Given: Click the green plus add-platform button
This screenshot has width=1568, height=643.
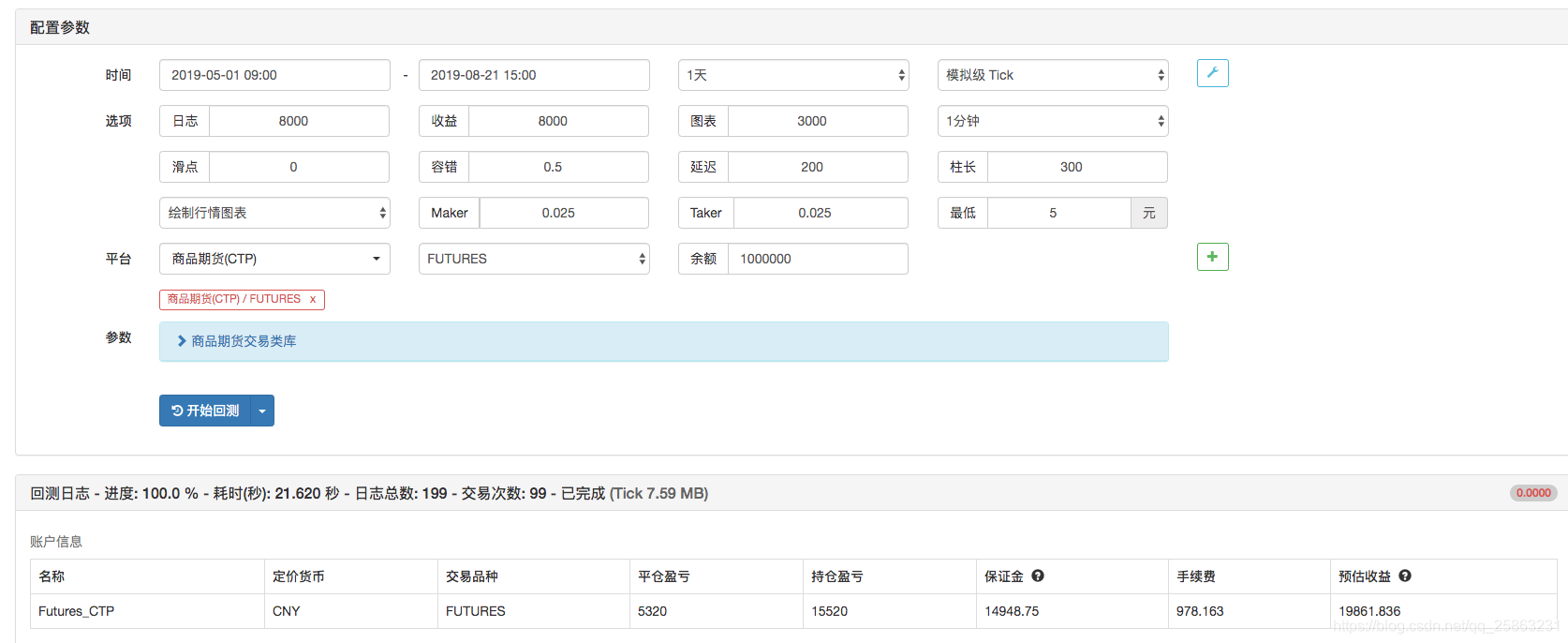Looking at the screenshot, I should tap(1212, 257).
